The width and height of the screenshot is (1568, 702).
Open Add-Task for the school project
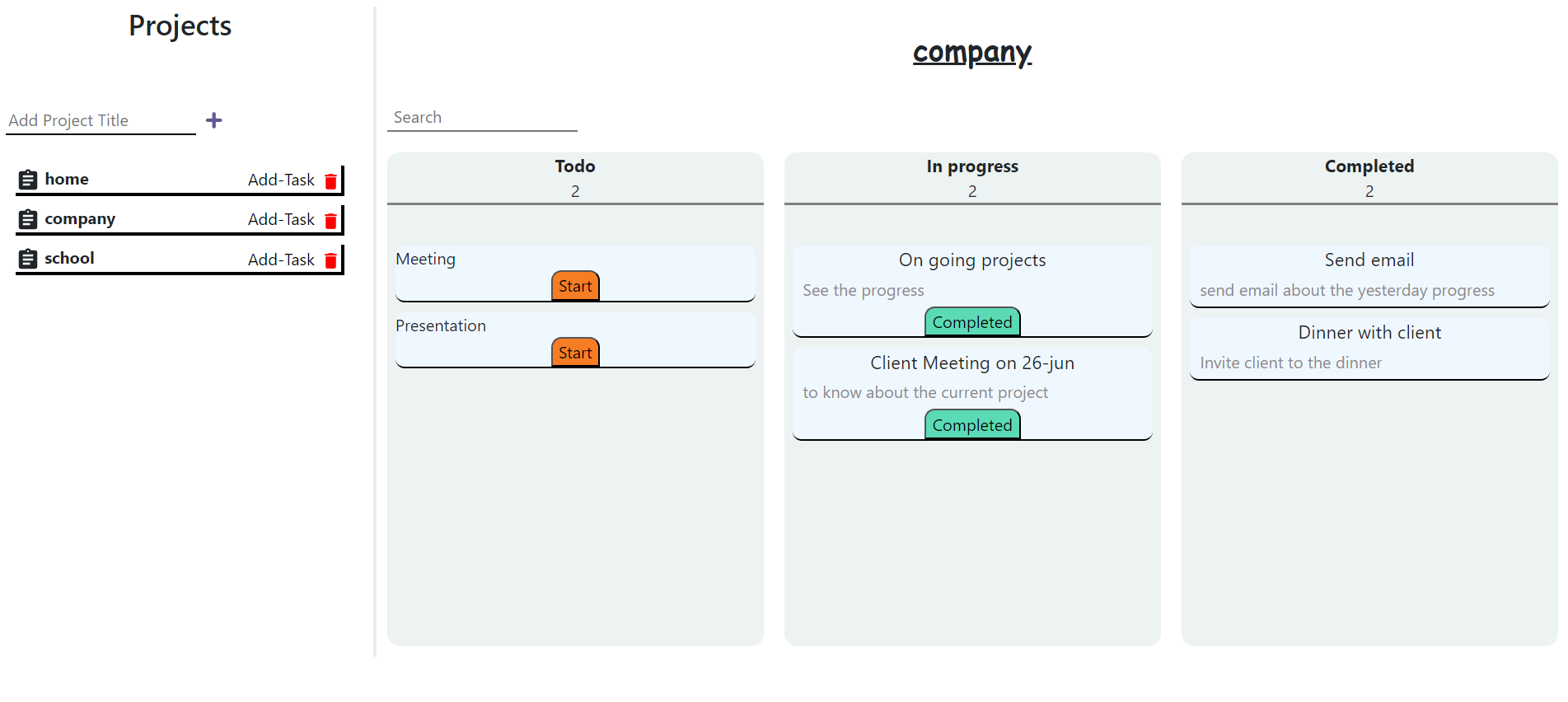[281, 259]
